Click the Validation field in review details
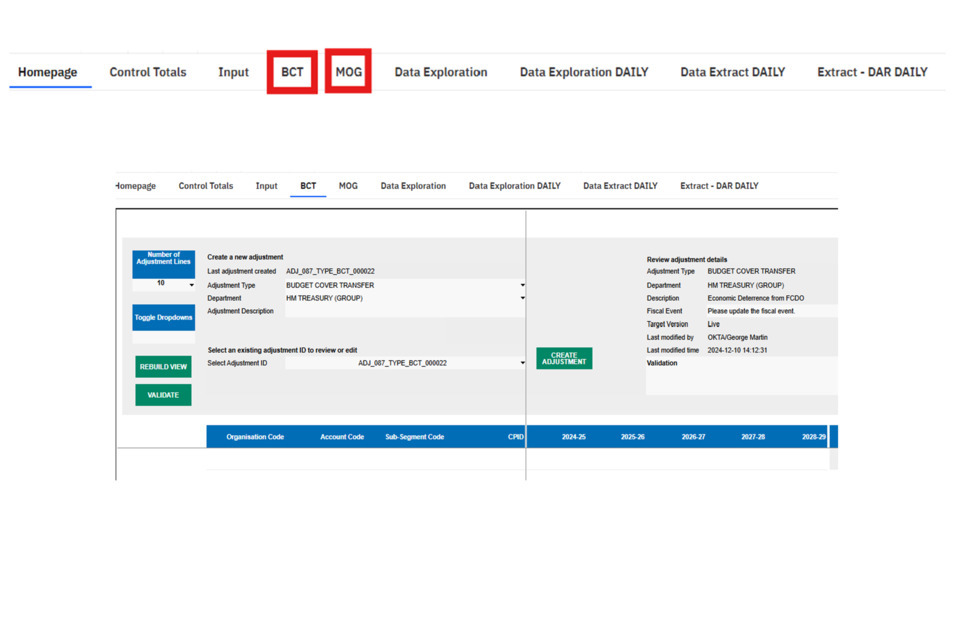 [x=740, y=380]
